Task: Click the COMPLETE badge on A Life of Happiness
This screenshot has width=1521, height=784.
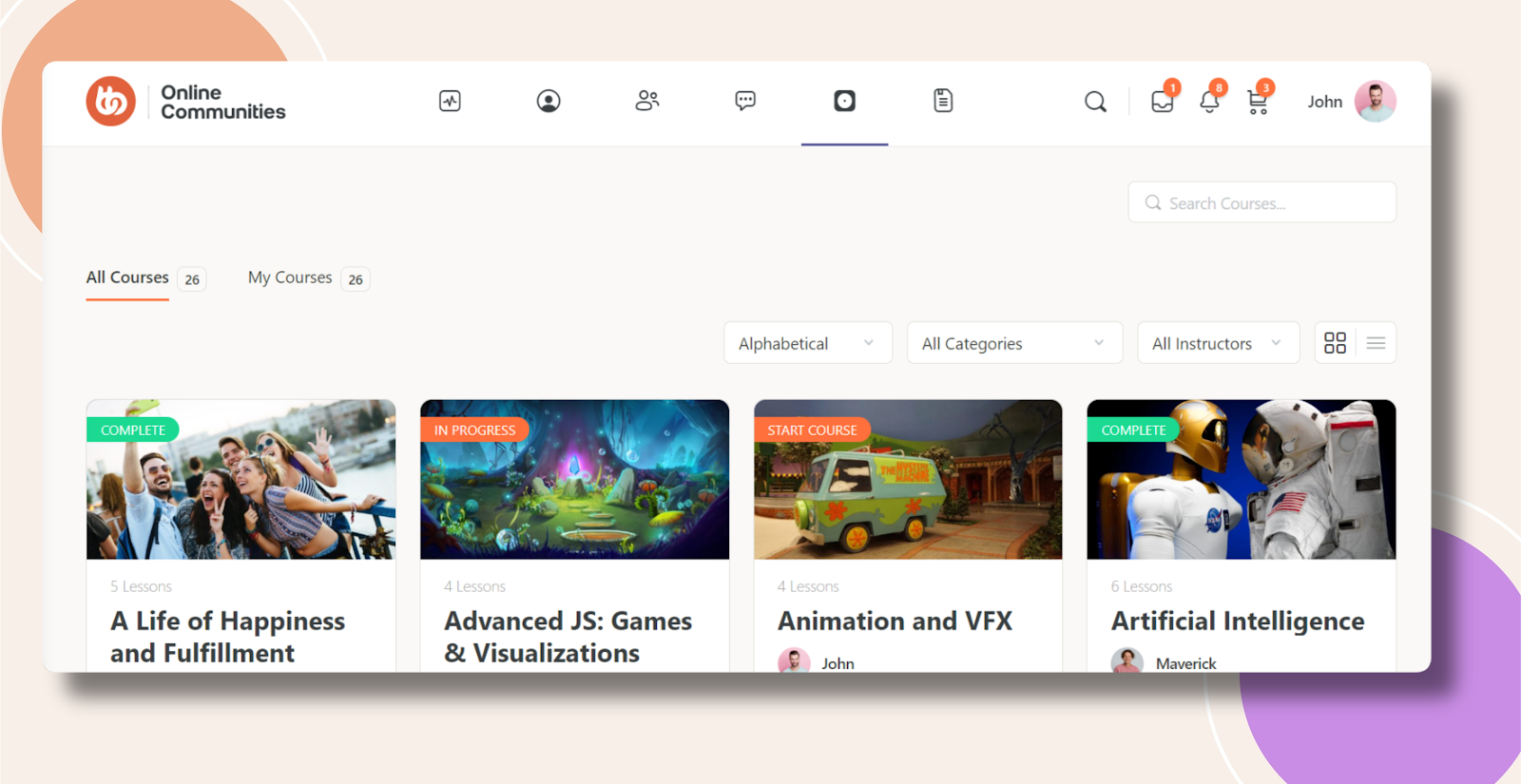Action: (x=133, y=430)
